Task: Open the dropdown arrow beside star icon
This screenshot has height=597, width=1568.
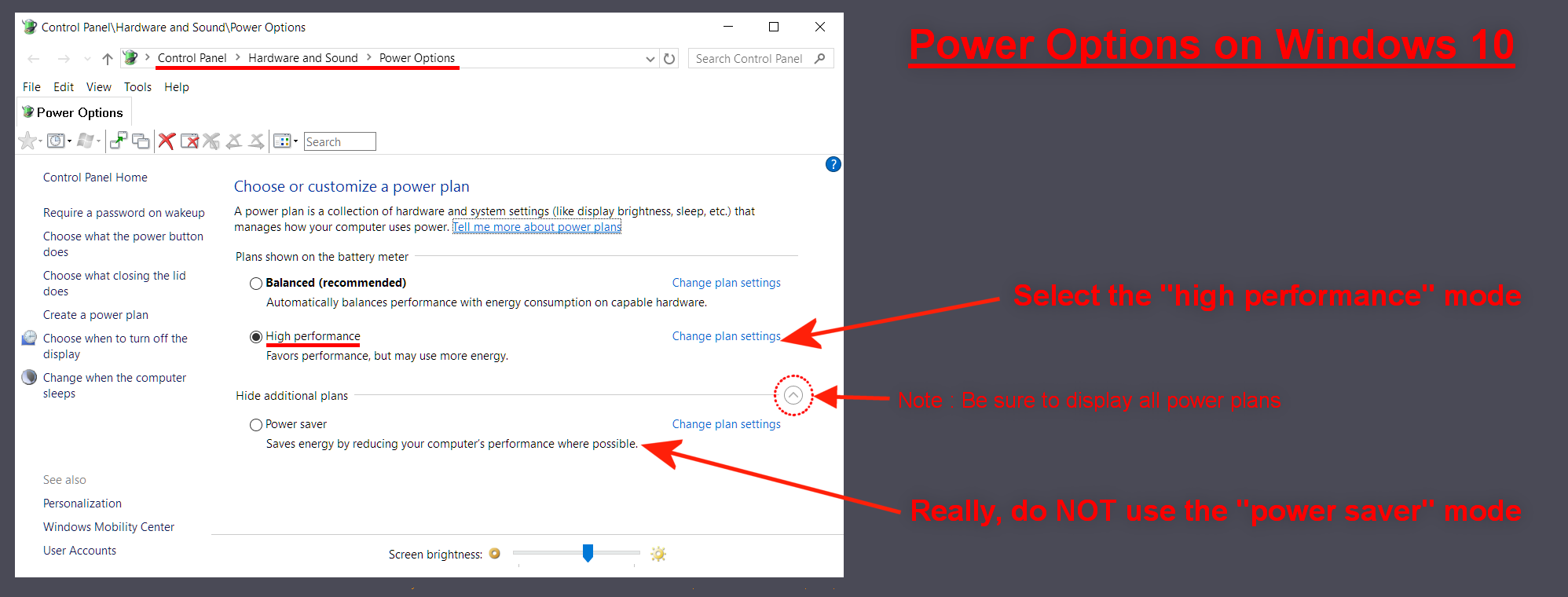Action: pyautogui.click(x=40, y=141)
